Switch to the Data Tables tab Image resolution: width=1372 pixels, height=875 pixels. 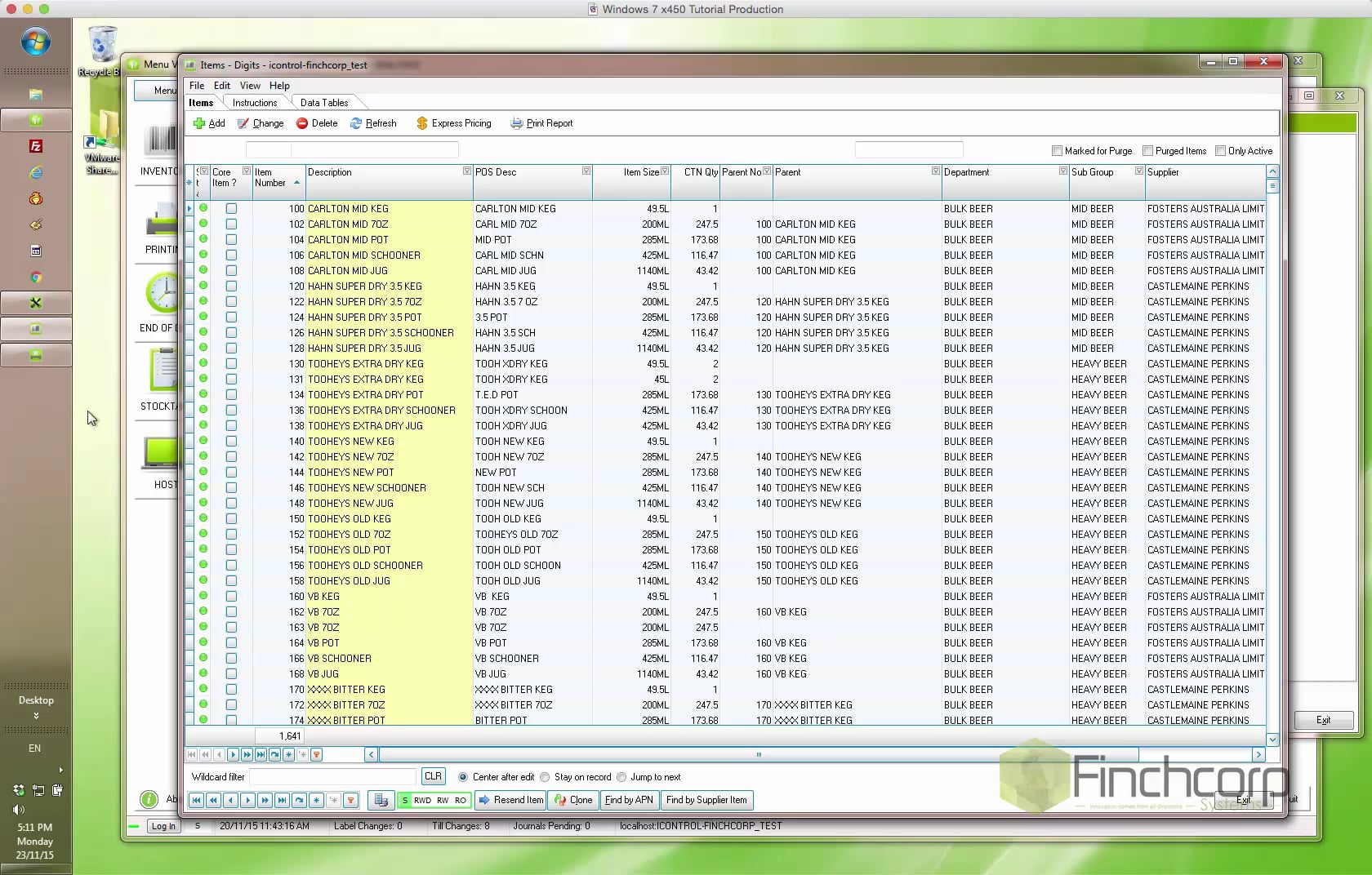coord(324,103)
